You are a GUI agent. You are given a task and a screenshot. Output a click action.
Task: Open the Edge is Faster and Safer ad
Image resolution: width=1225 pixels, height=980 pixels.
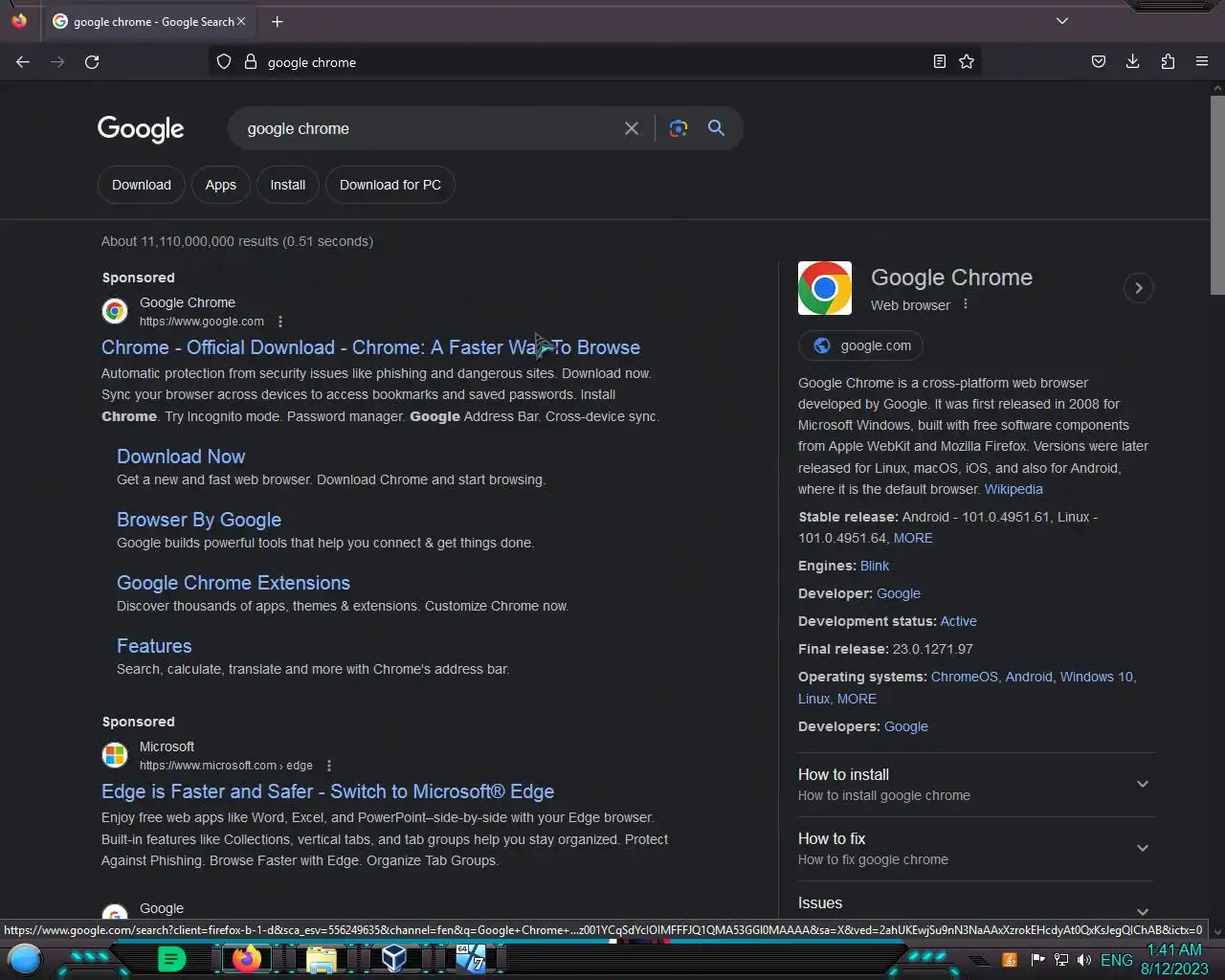(x=328, y=791)
